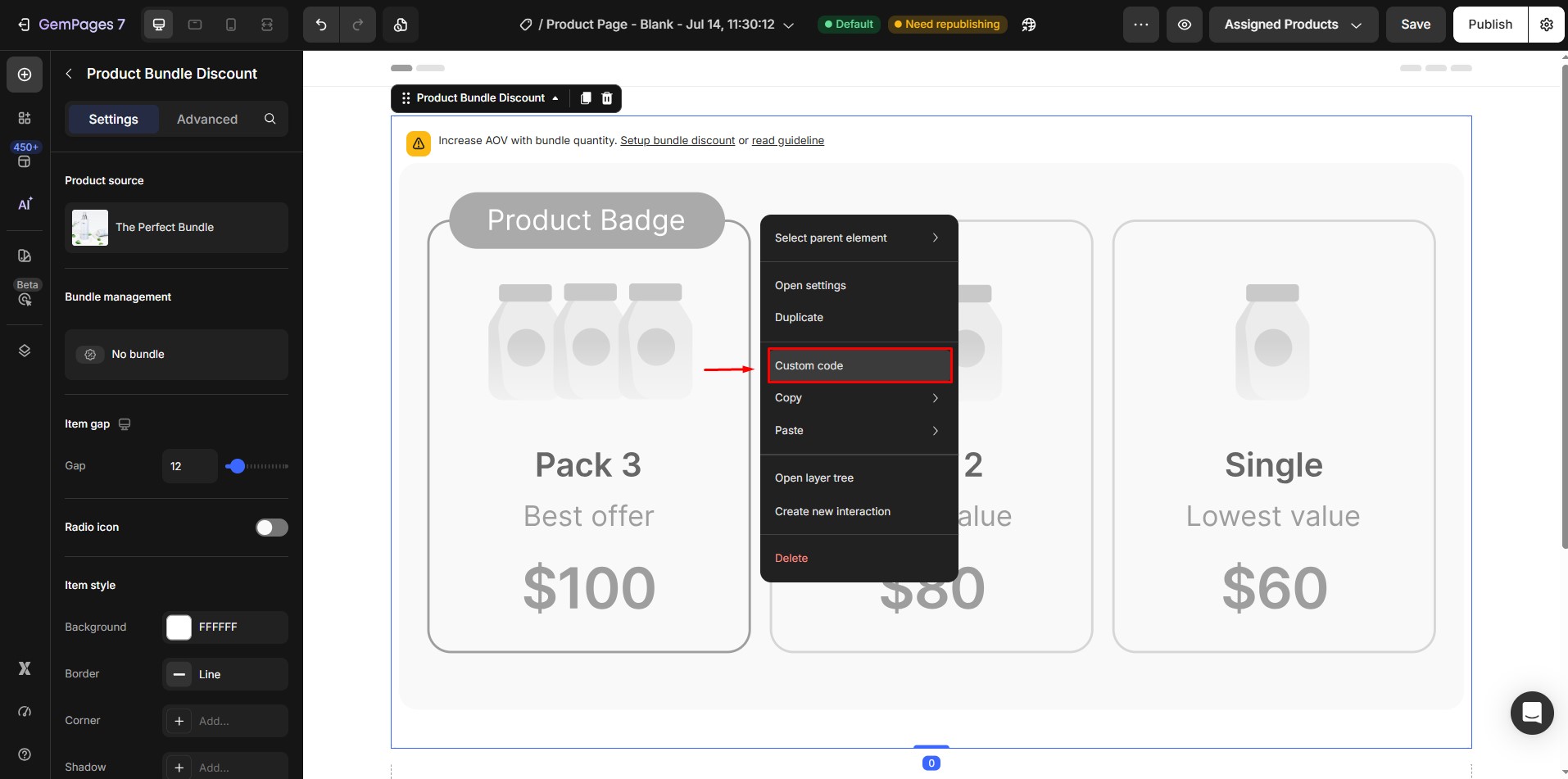
Task: Open version history icon
Action: [x=401, y=25]
